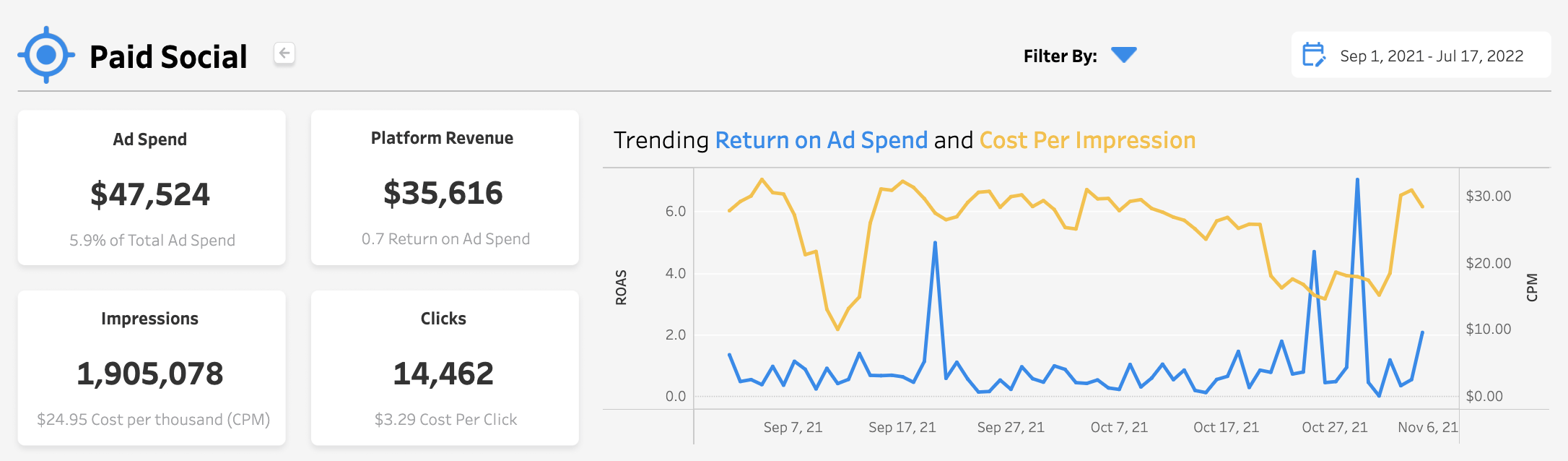Open date options via Sep 1, 2021 label
The height and width of the screenshot is (461, 1568).
coord(1383,54)
